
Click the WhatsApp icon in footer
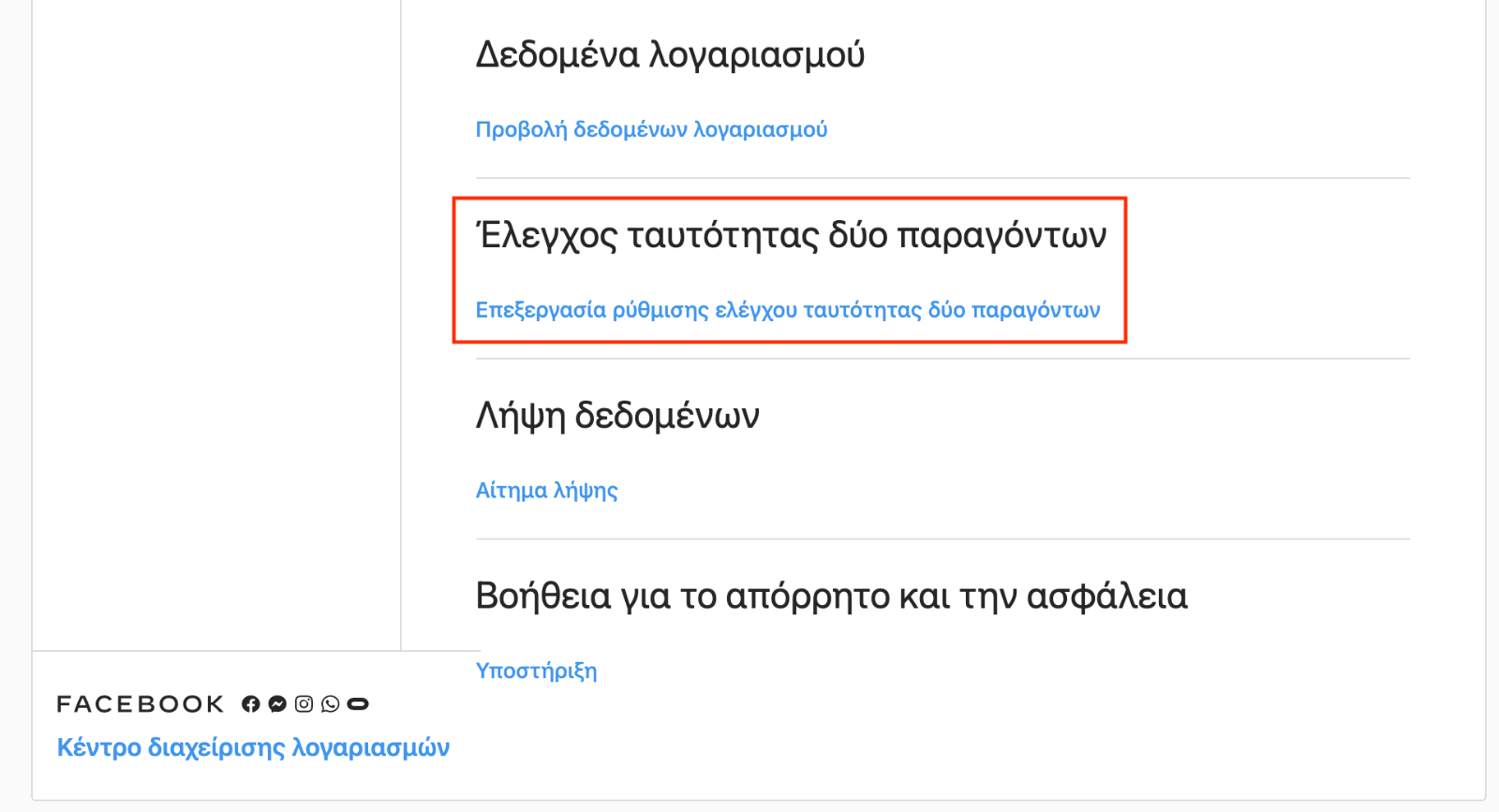[x=331, y=704]
